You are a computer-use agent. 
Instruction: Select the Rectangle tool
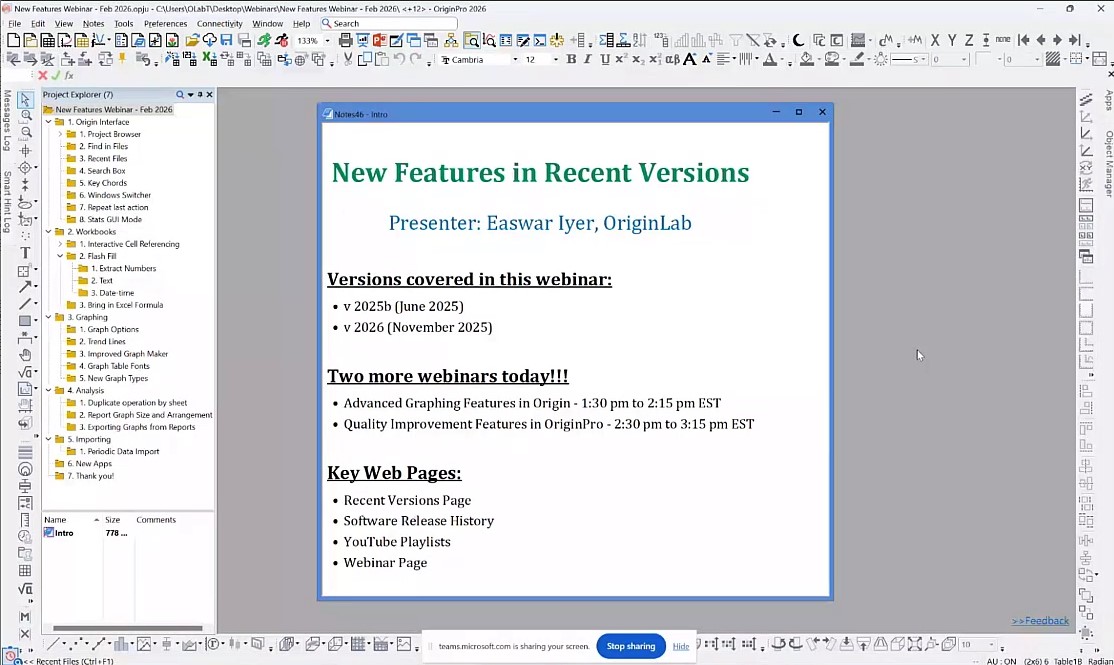[x=25, y=321]
